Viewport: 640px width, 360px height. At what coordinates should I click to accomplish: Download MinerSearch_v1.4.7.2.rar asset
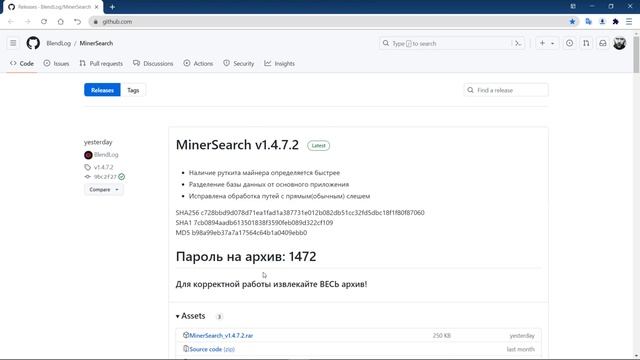tap(221, 336)
